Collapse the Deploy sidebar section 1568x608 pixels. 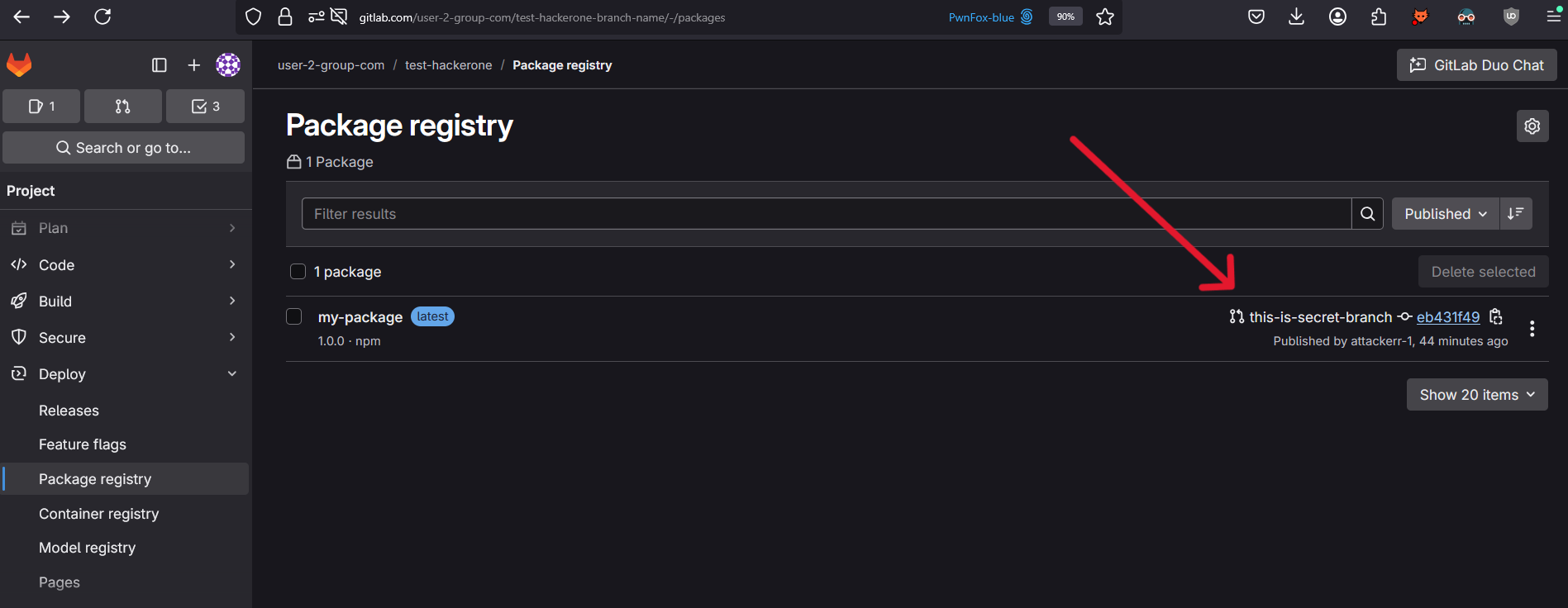pyautogui.click(x=126, y=374)
